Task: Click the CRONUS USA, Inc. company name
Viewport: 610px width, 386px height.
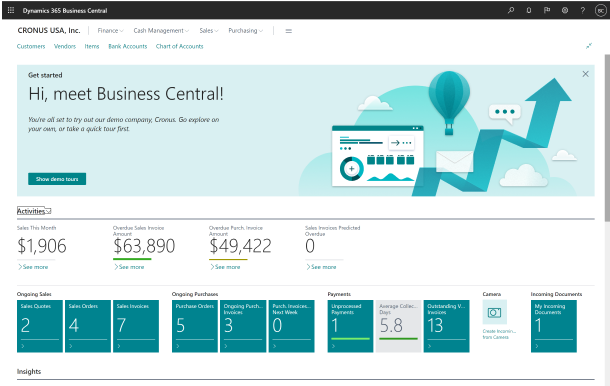Action: 49,30
